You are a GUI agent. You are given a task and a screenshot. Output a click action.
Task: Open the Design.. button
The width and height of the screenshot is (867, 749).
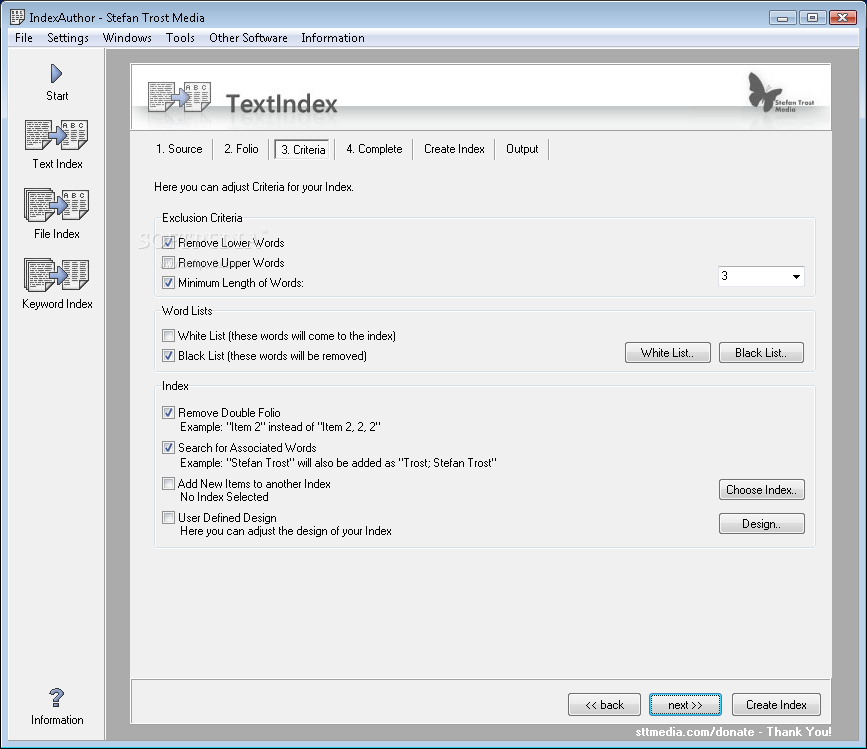(x=761, y=523)
